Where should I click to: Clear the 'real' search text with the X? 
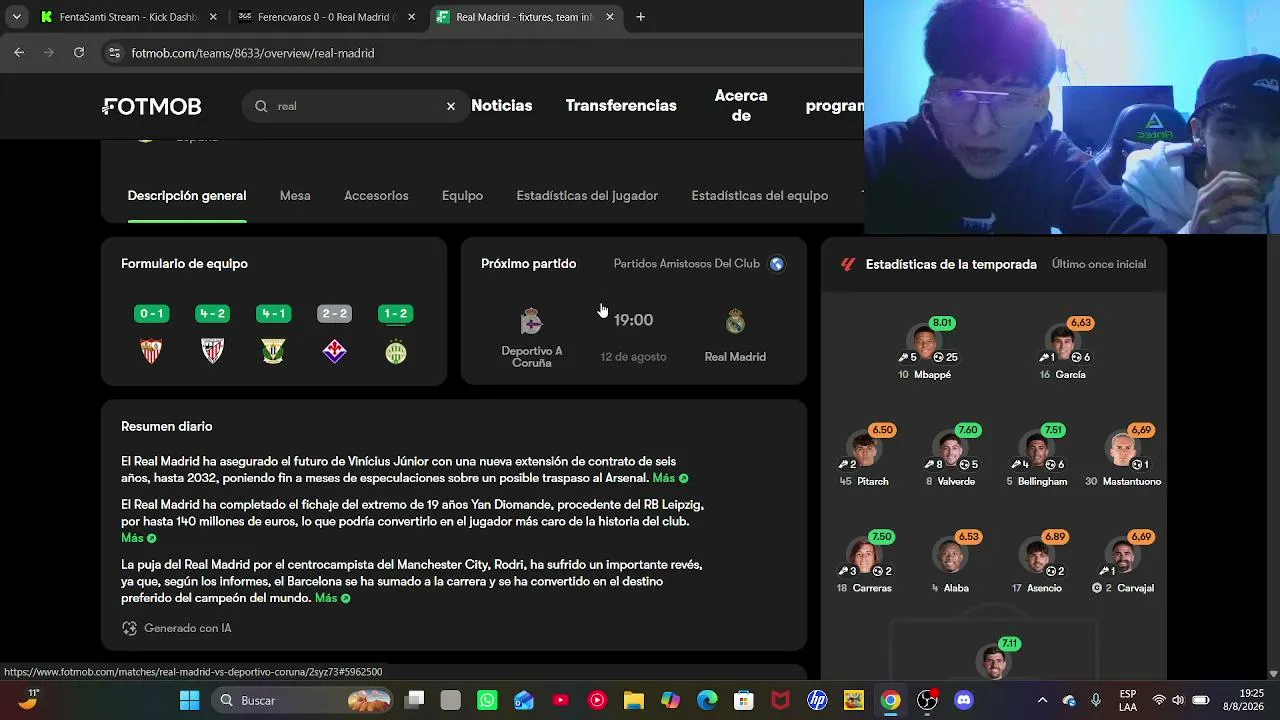click(x=451, y=106)
